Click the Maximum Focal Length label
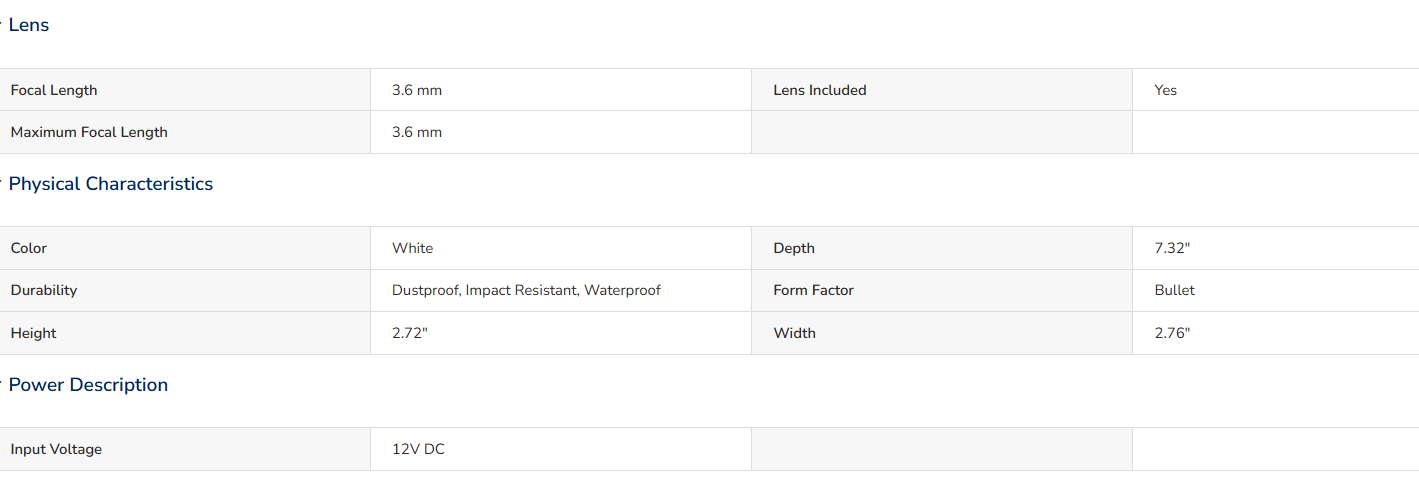Screen dimensions: 1419x480 pyautogui.click(x=89, y=132)
